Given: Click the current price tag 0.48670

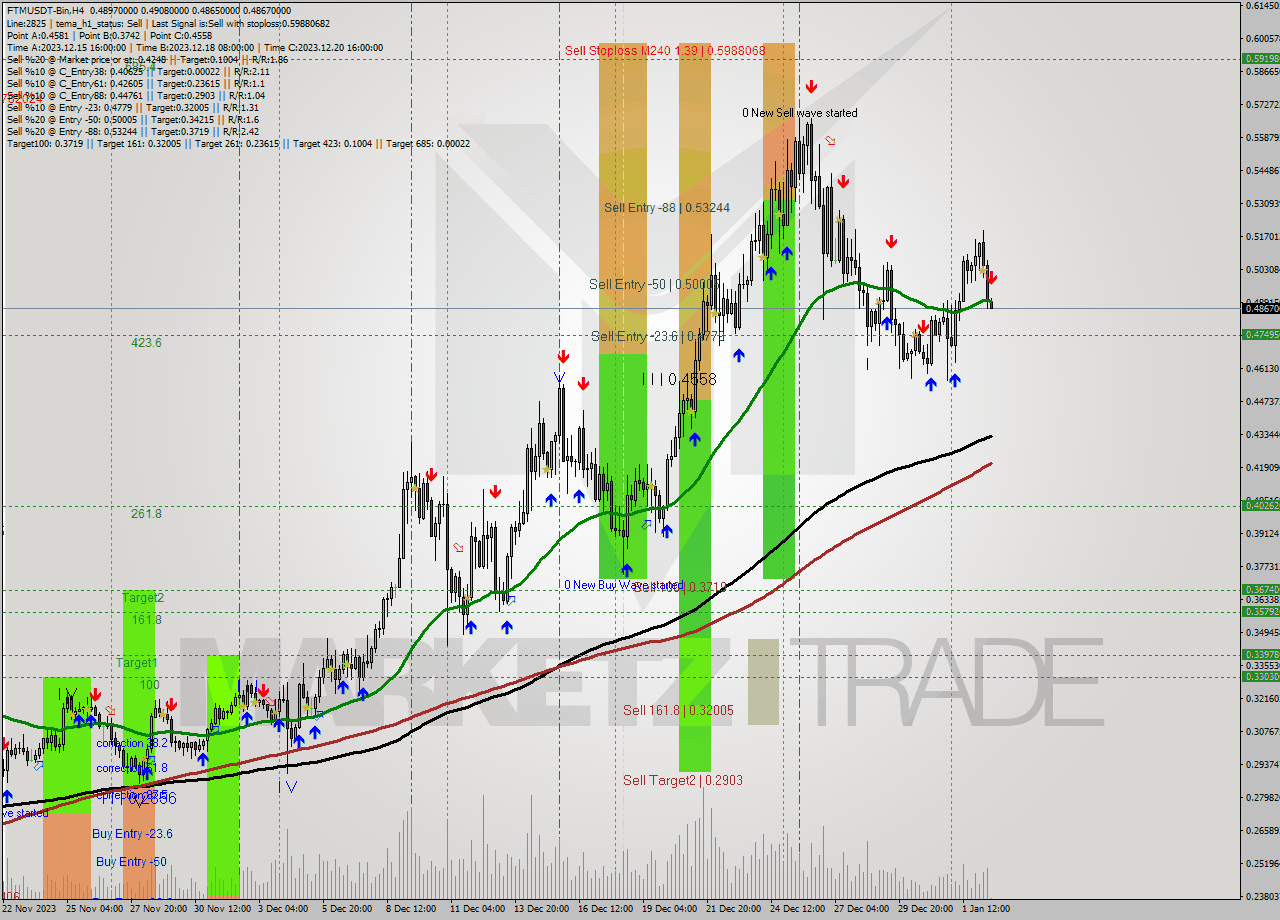Looking at the screenshot, I should (1261, 308).
